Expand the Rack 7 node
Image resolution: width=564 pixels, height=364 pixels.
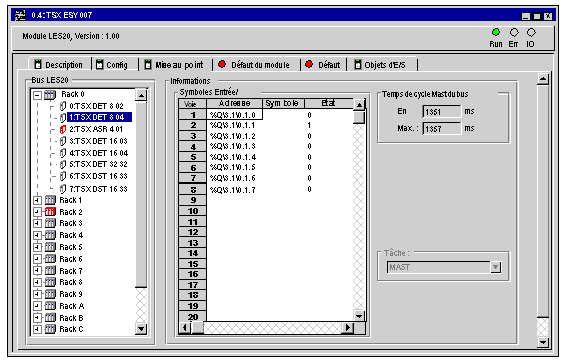pos(37,271)
